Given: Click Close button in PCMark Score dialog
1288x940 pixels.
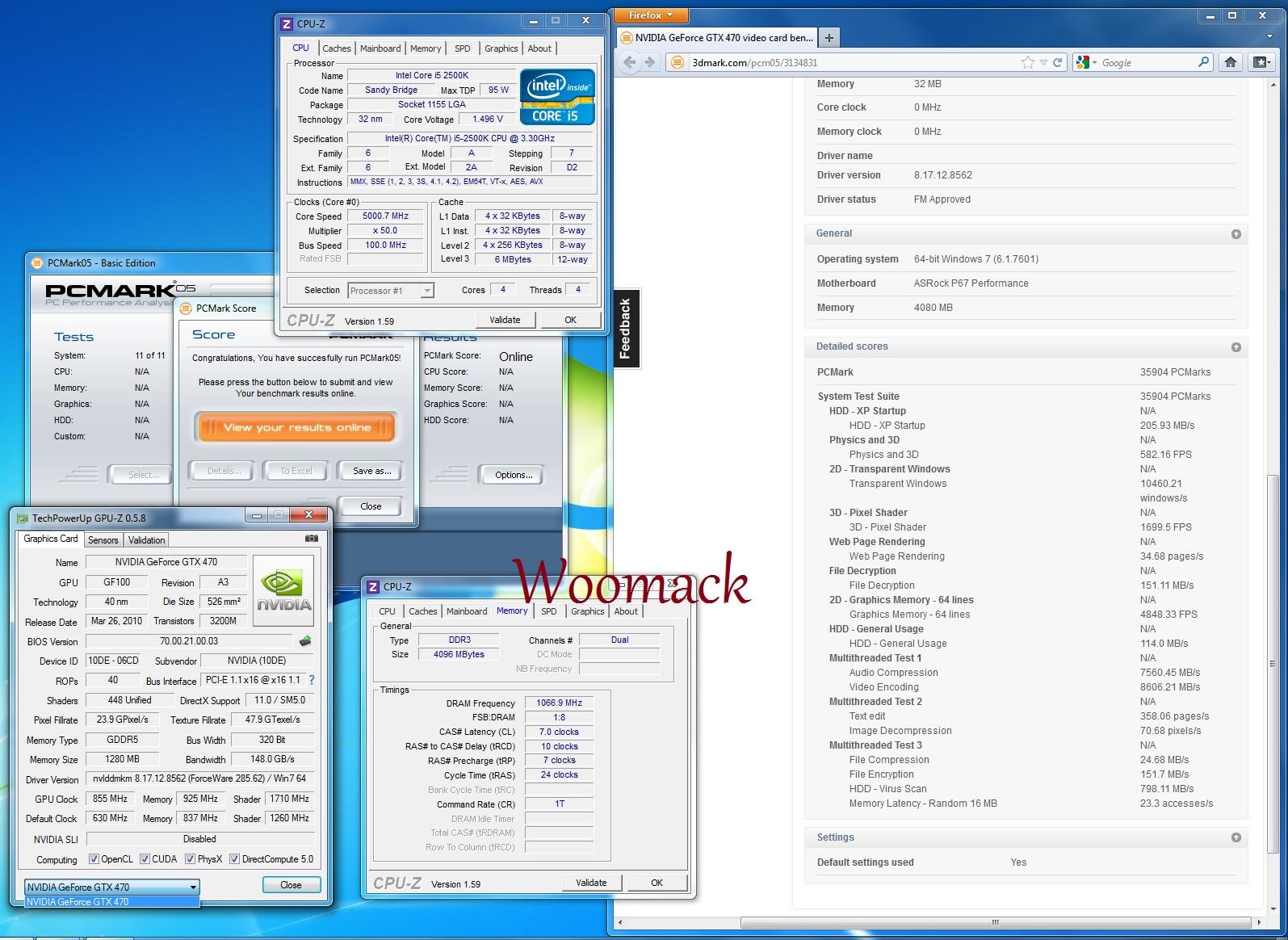Looking at the screenshot, I should (x=371, y=506).
